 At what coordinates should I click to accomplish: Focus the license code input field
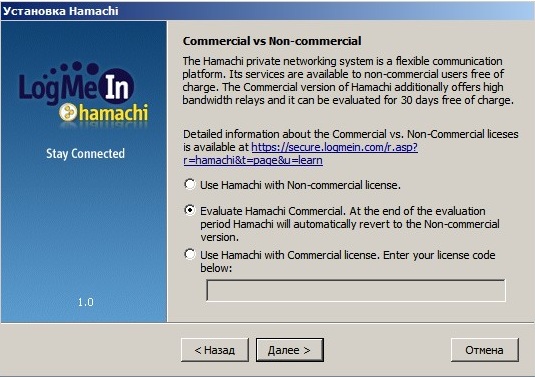356,290
